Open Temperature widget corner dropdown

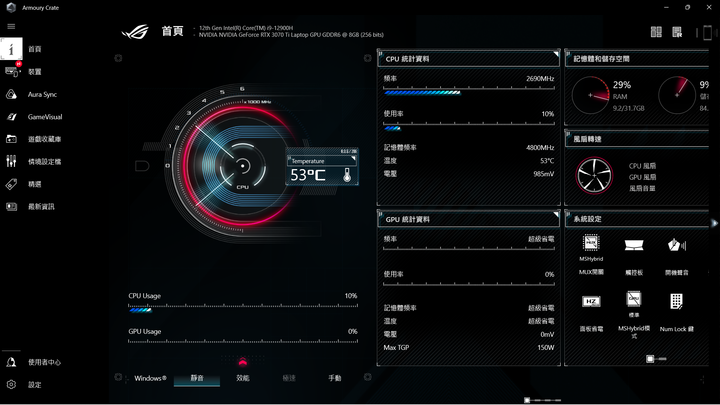[353, 158]
